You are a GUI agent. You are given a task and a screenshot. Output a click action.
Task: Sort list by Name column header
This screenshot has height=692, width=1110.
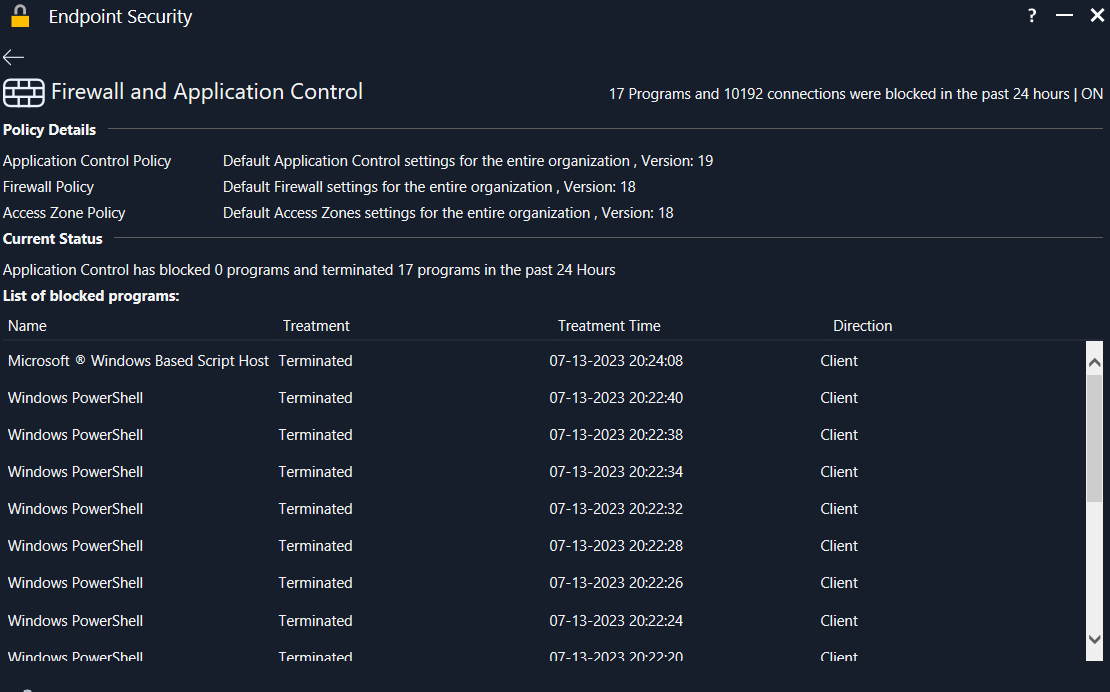pyautogui.click(x=27, y=326)
